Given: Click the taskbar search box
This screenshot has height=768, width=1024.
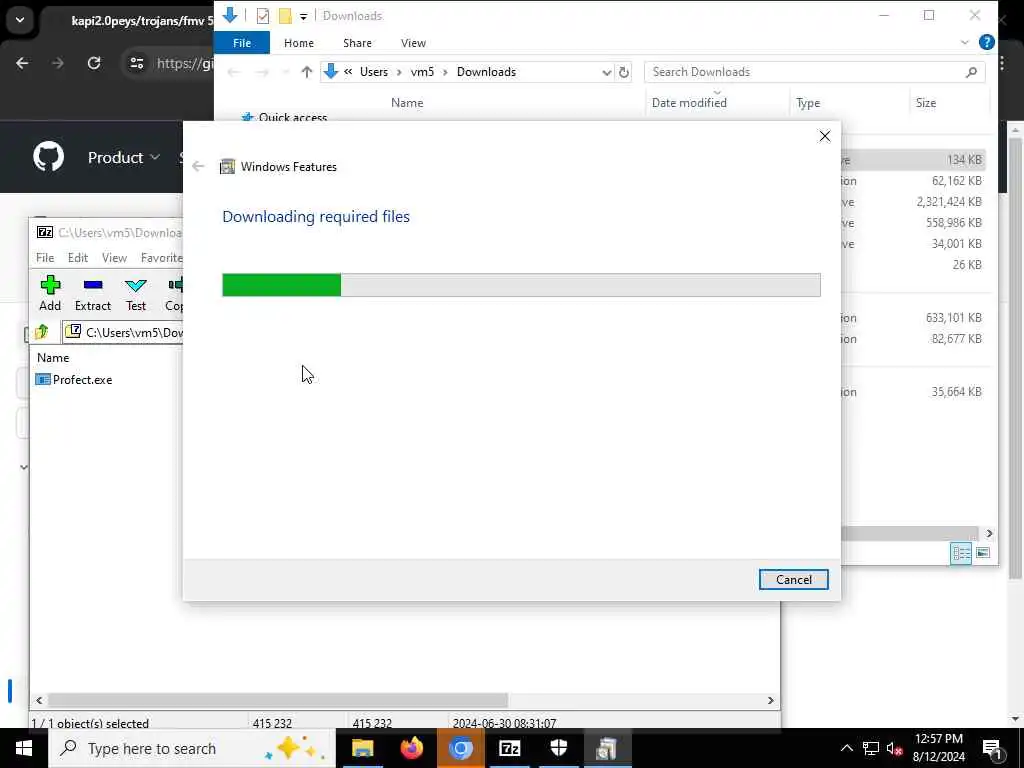Looking at the screenshot, I should 192,748.
